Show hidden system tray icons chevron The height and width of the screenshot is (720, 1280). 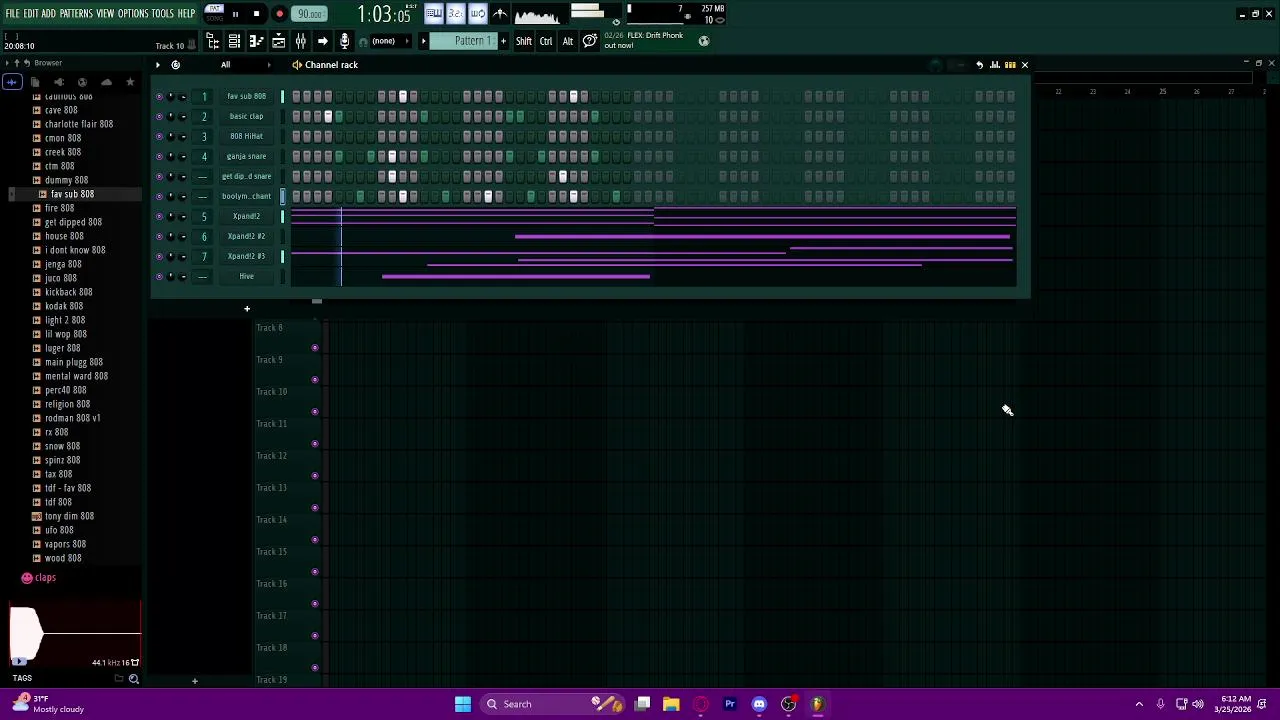coord(1138,704)
